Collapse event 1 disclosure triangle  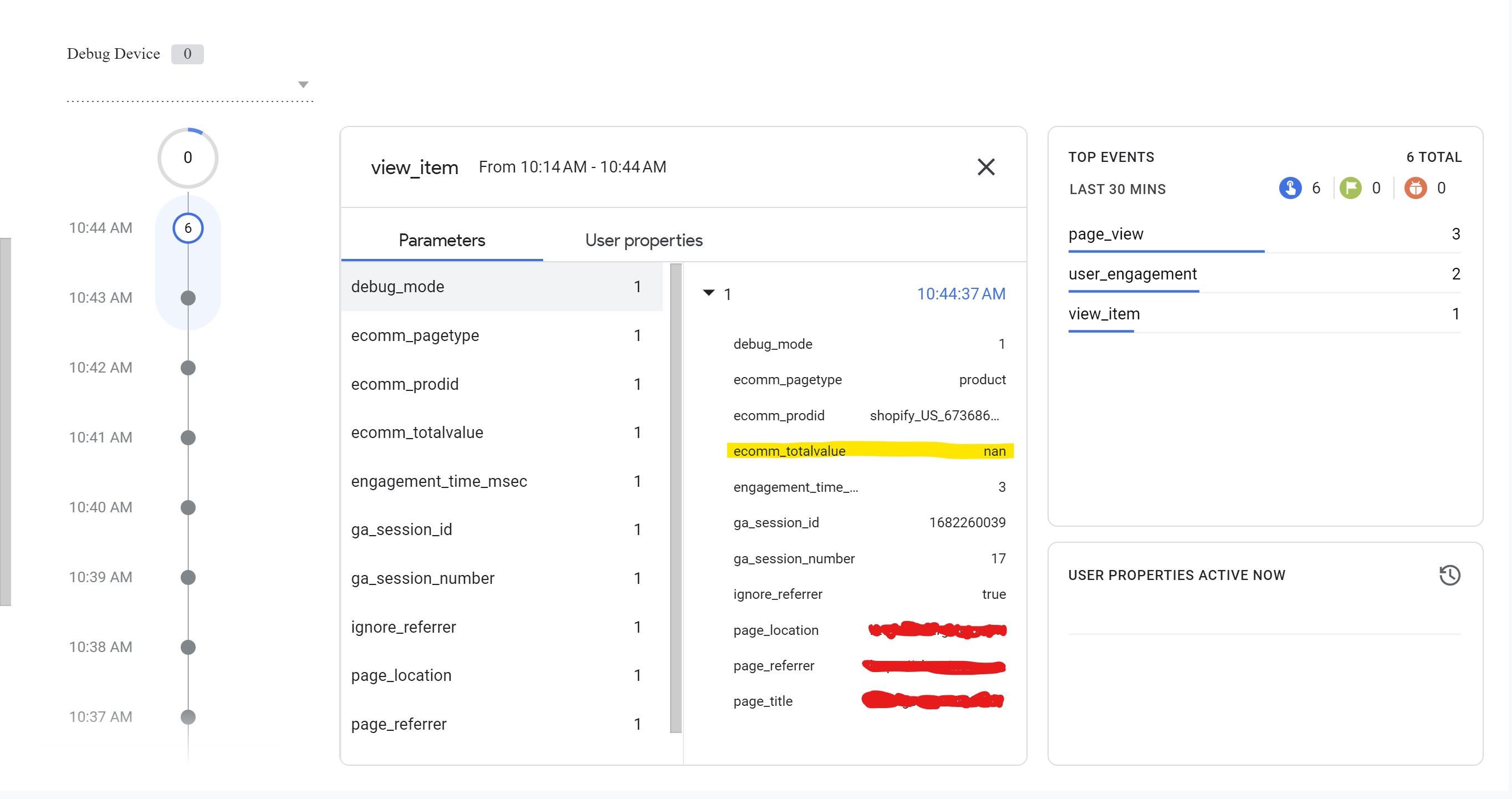coord(708,293)
